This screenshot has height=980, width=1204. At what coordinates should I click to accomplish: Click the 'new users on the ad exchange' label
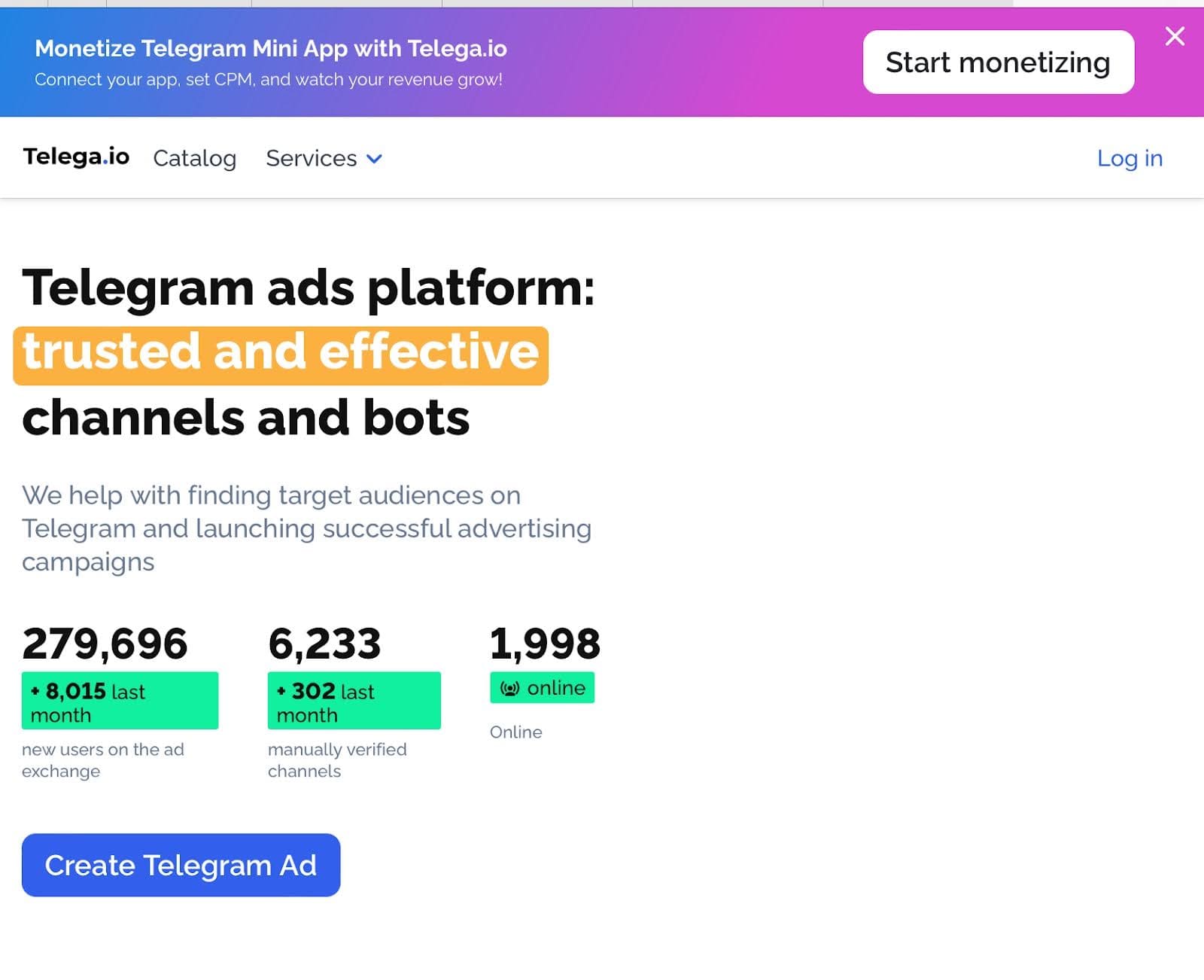tap(103, 760)
